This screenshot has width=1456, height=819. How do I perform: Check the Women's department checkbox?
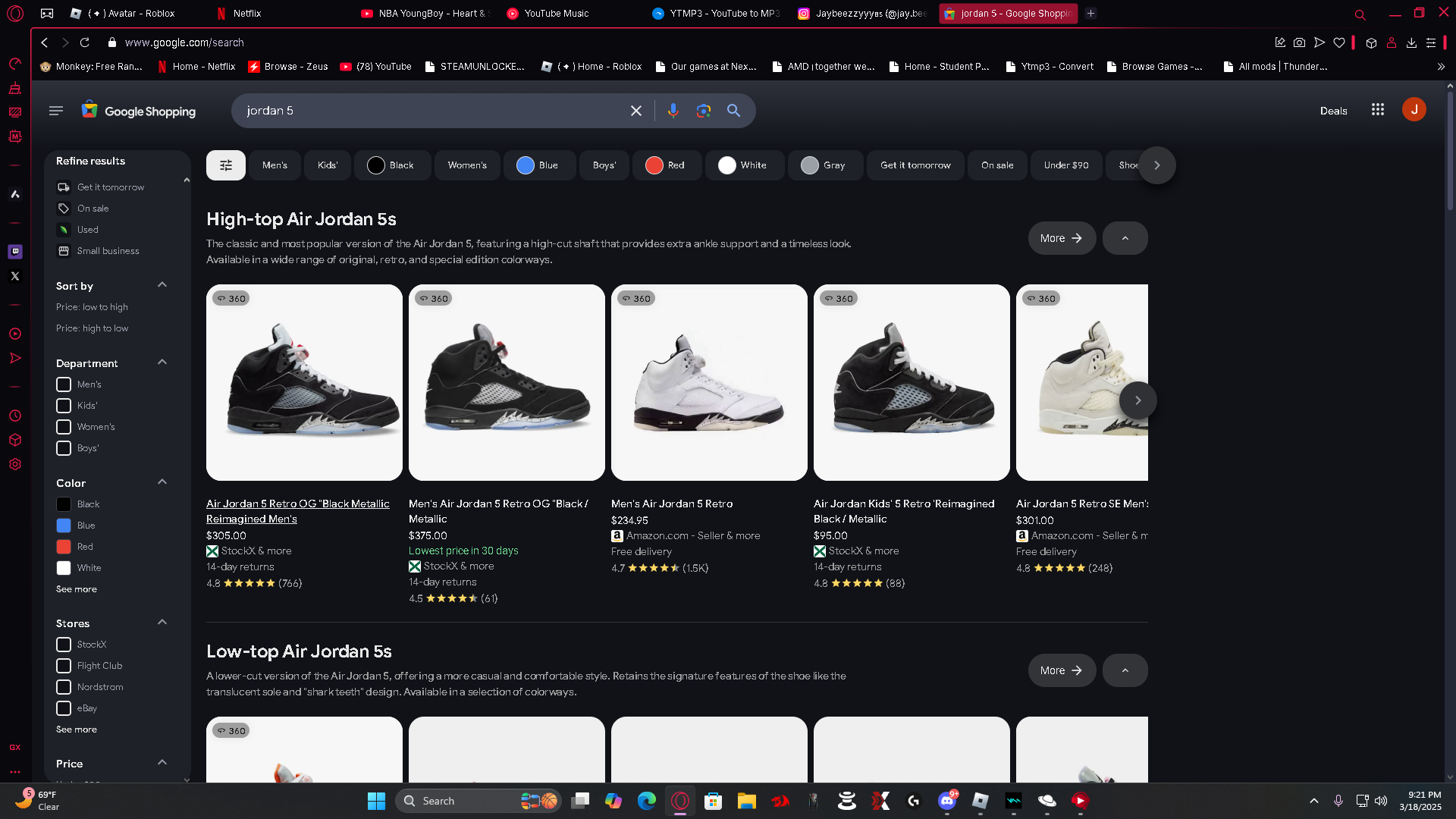pos(64,427)
